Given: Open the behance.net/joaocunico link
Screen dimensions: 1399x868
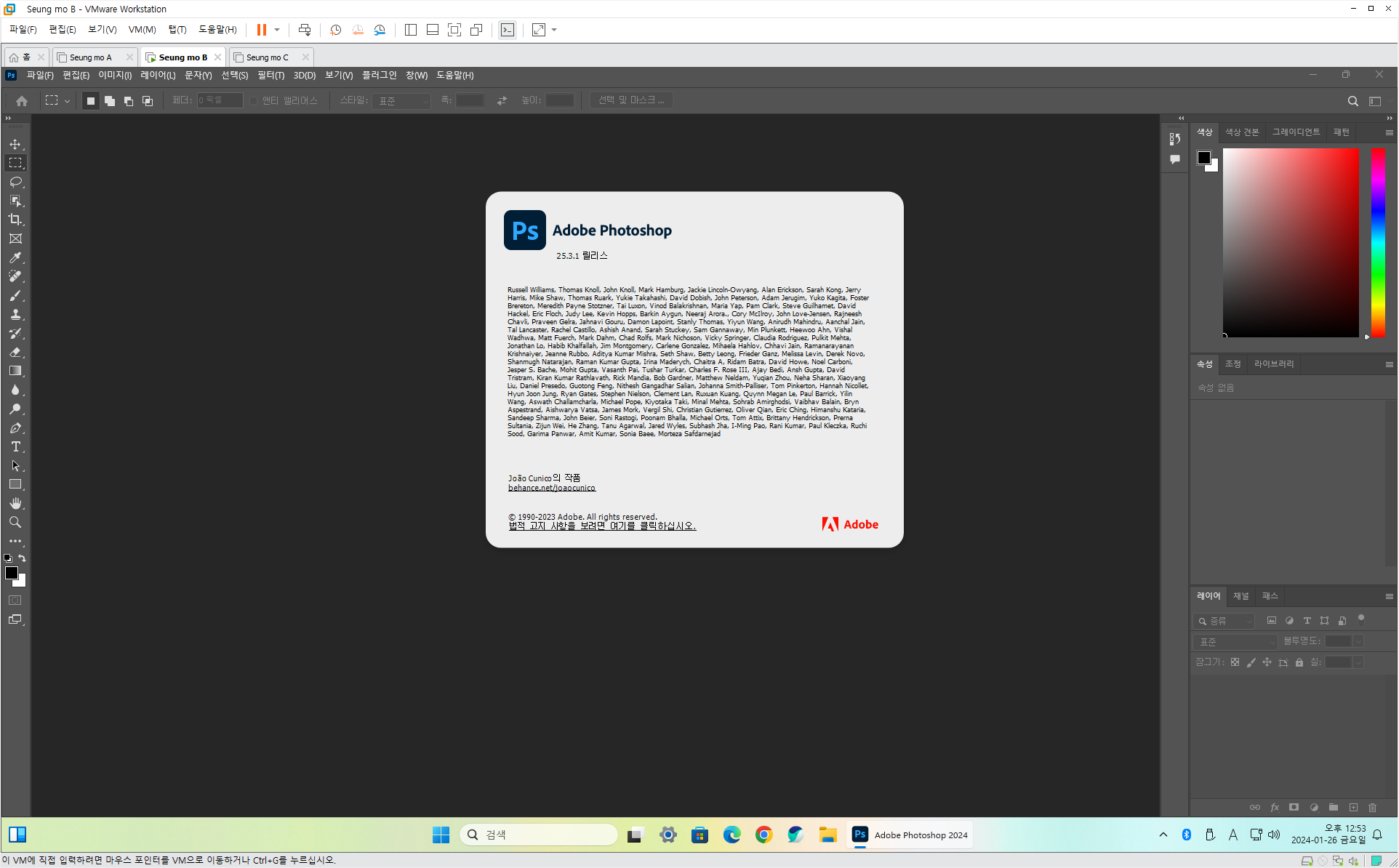Looking at the screenshot, I should pyautogui.click(x=551, y=488).
